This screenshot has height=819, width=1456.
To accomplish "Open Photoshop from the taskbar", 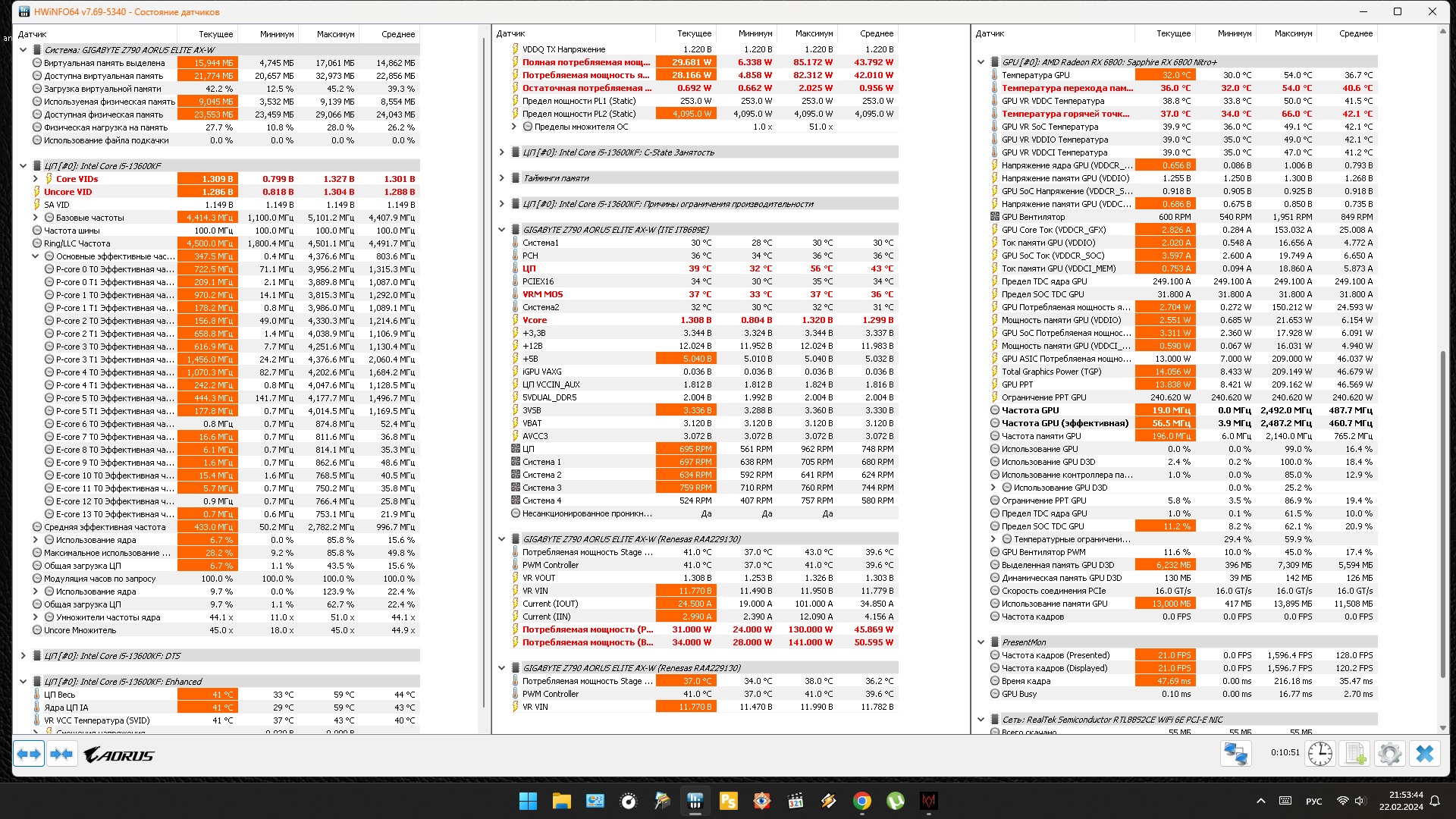I will pyautogui.click(x=728, y=801).
